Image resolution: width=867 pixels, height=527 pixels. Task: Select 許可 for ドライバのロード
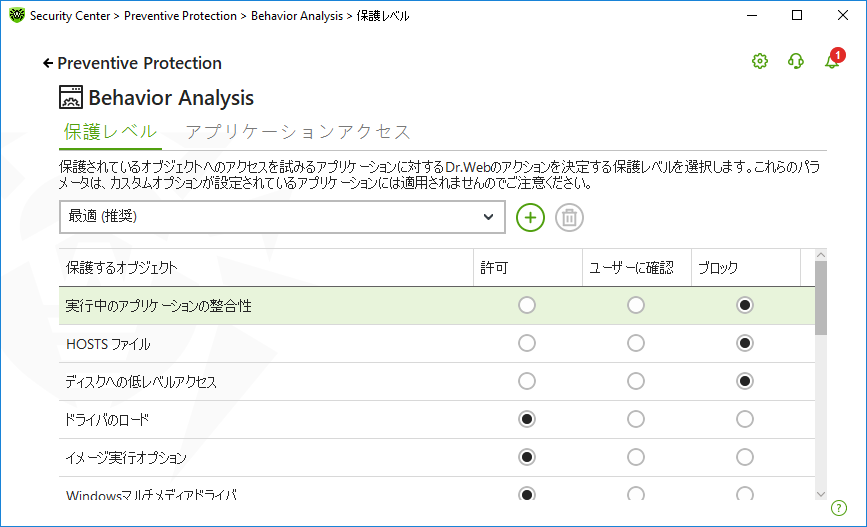(527, 419)
